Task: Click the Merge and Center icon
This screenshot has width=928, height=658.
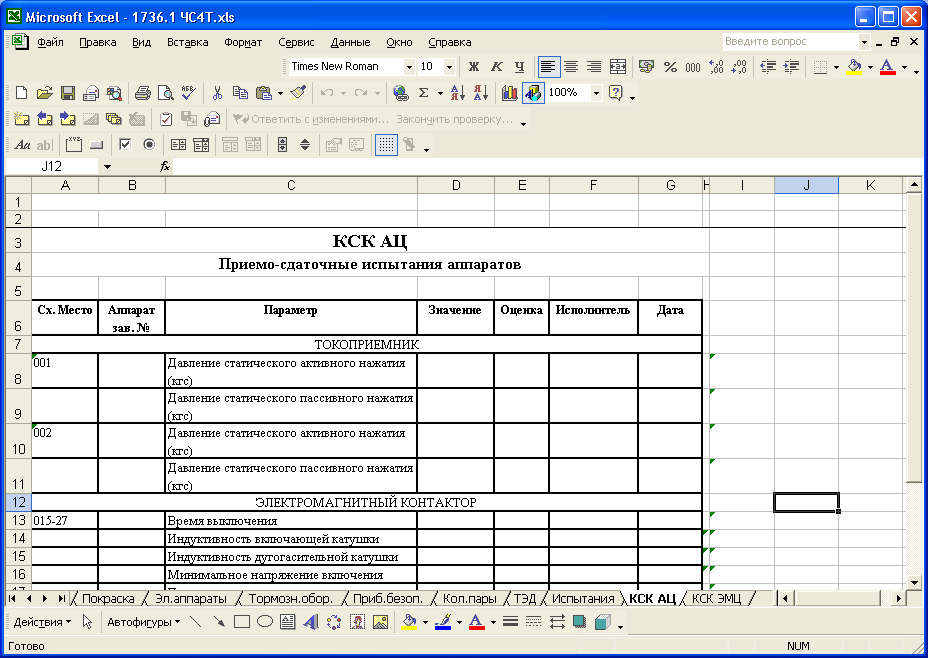Action: pos(617,67)
